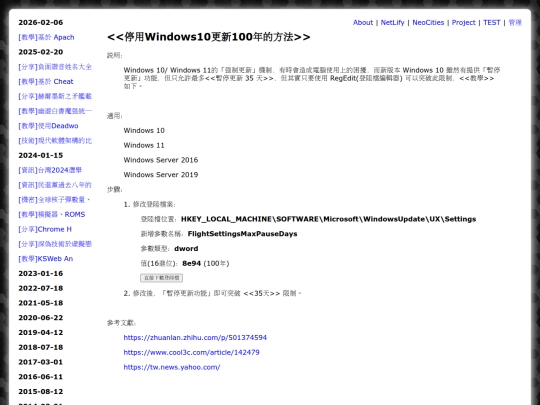Open the [教學]基於 Apach article link
Viewport: 540px width, 405px height.
46,37
